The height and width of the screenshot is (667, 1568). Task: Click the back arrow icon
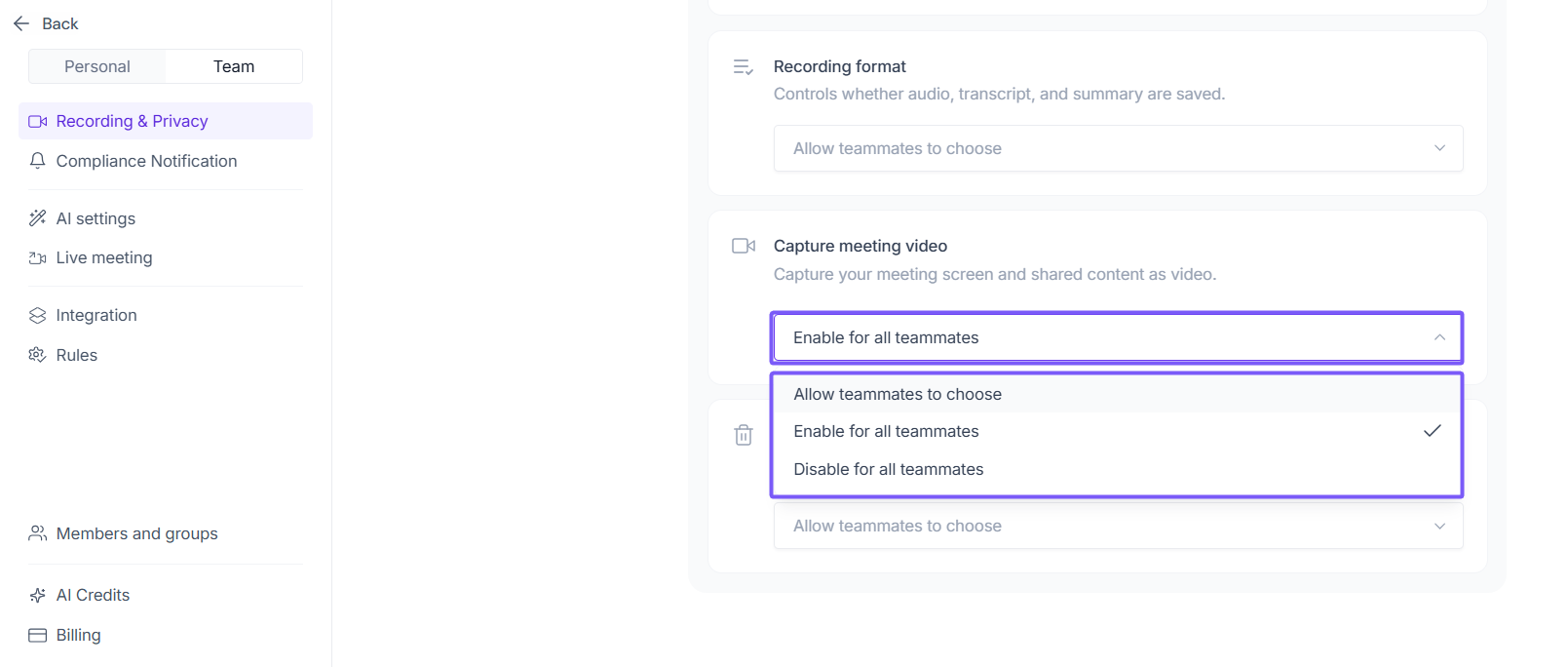(x=21, y=23)
